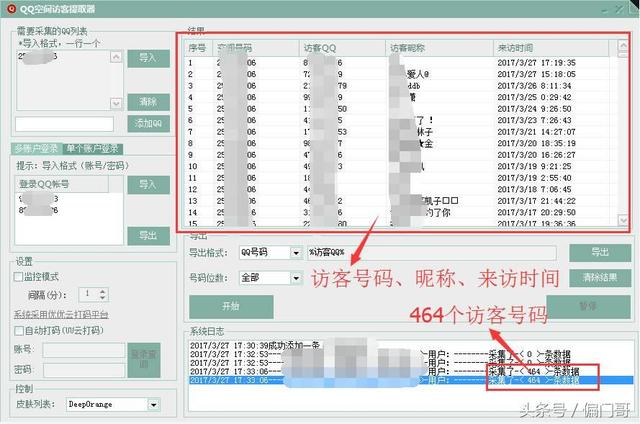Select result row dated 2017/3/25 0:29:42
This screenshot has width=640, height=424.
400,98
